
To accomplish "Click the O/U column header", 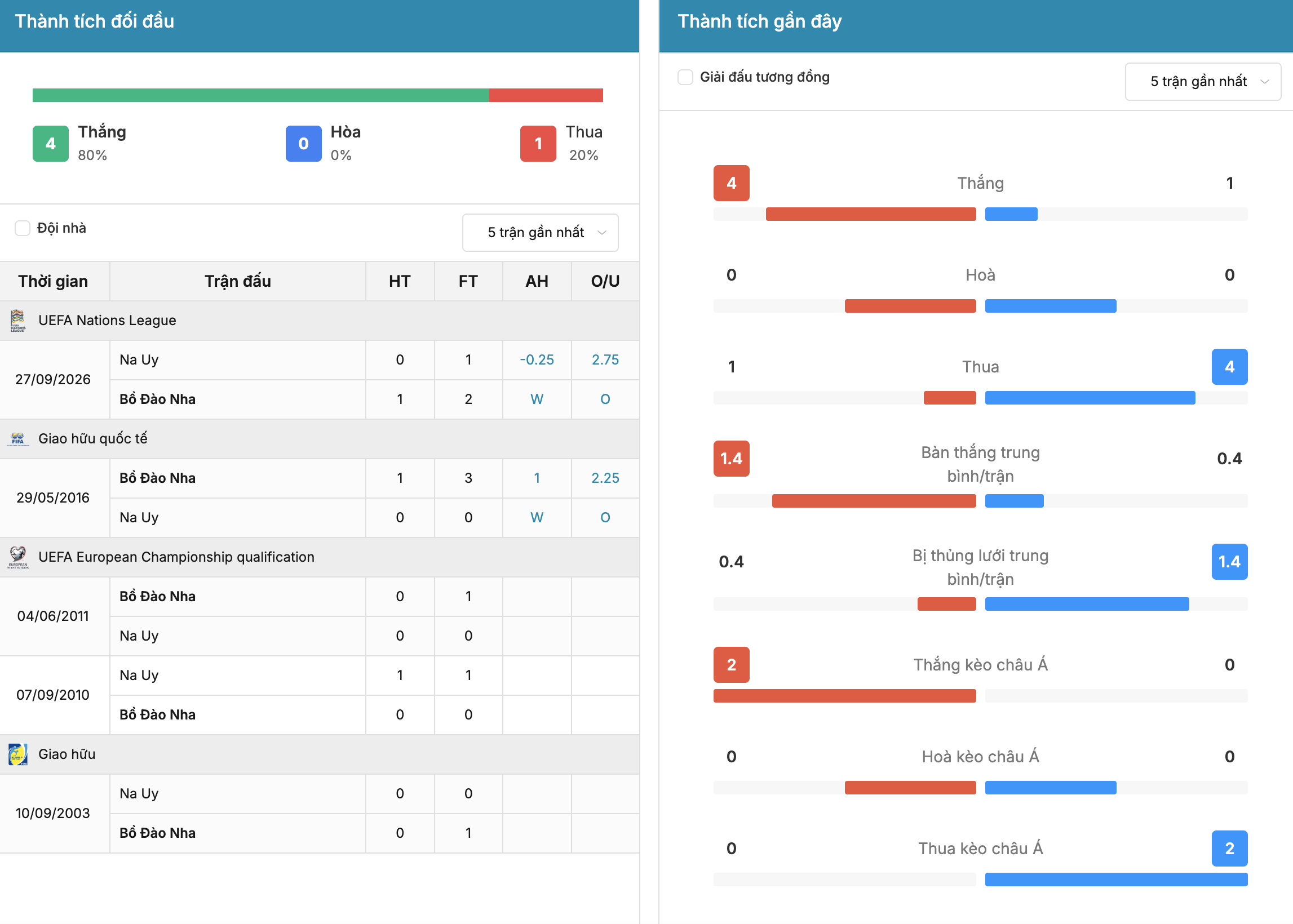I will 605,281.
